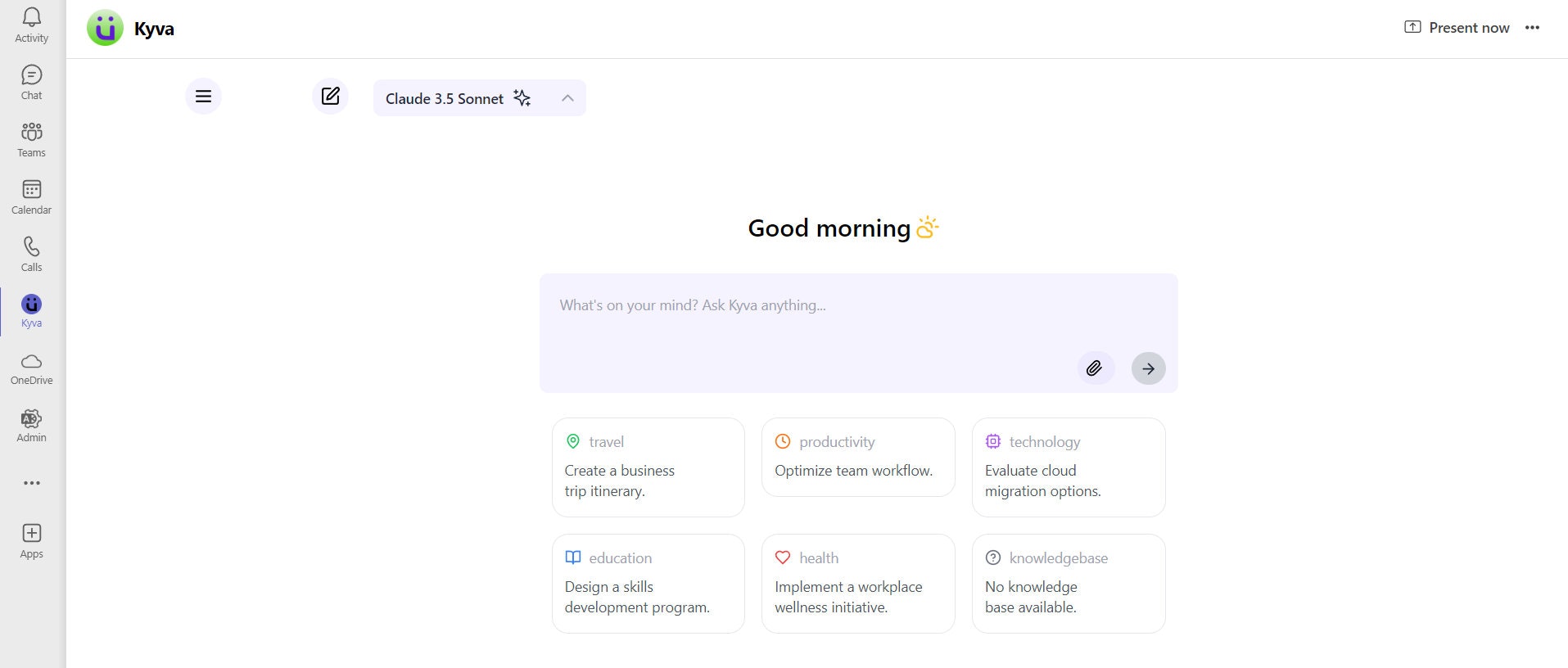This screenshot has height=668, width=1568.
Task: Click the productivity clock icon
Action: (783, 441)
